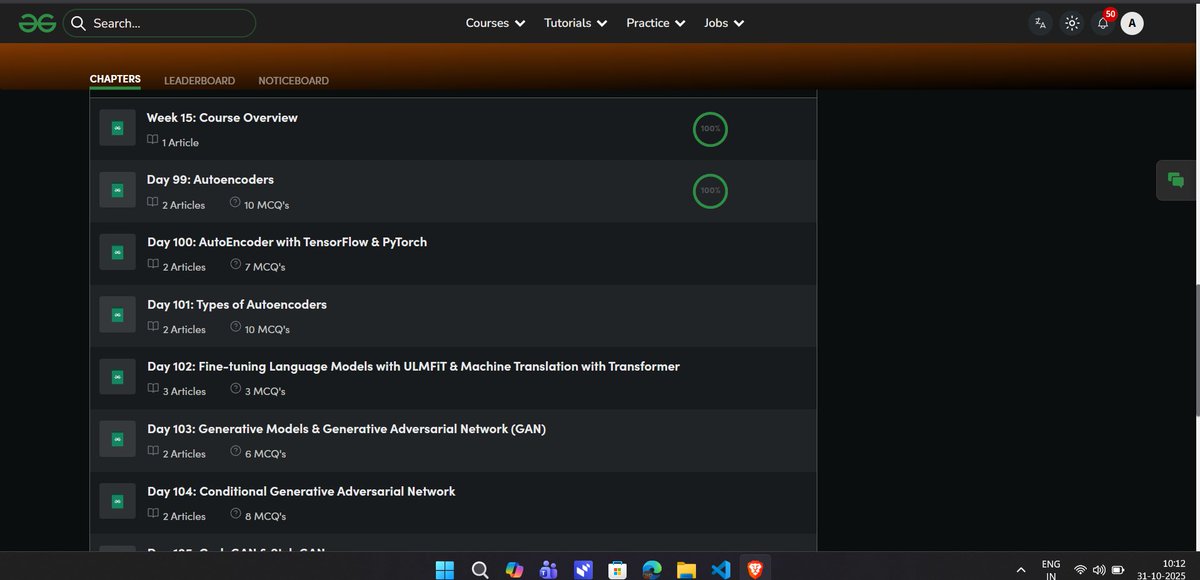The image size is (1200, 580).
Task: Show hidden system tray icons
Action: coord(1020,569)
